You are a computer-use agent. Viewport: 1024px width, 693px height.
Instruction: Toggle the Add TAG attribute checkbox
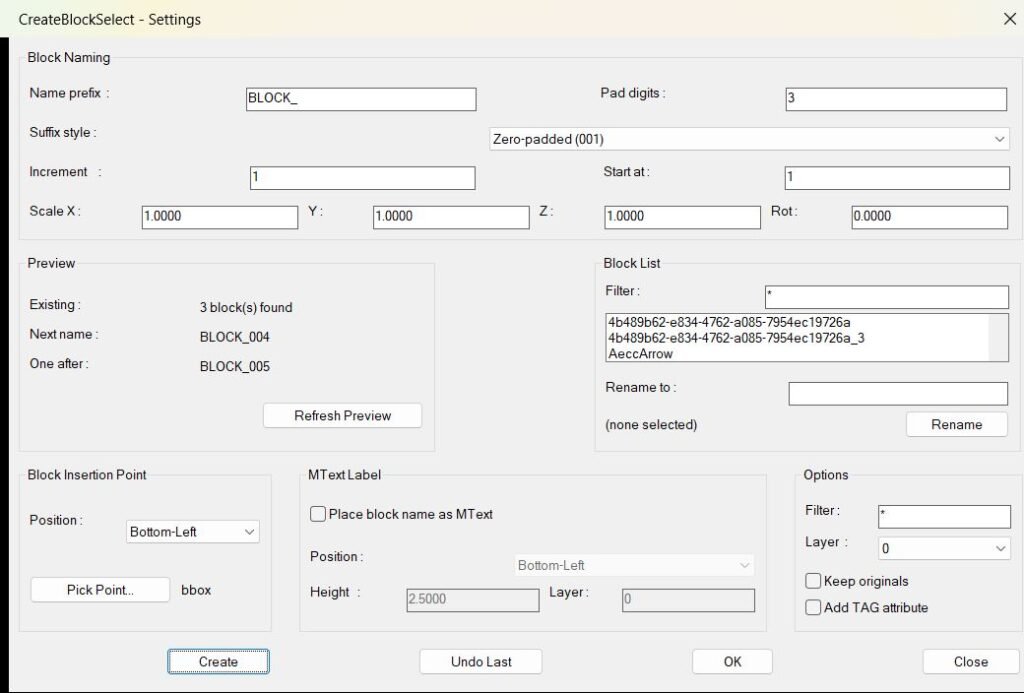coord(813,607)
